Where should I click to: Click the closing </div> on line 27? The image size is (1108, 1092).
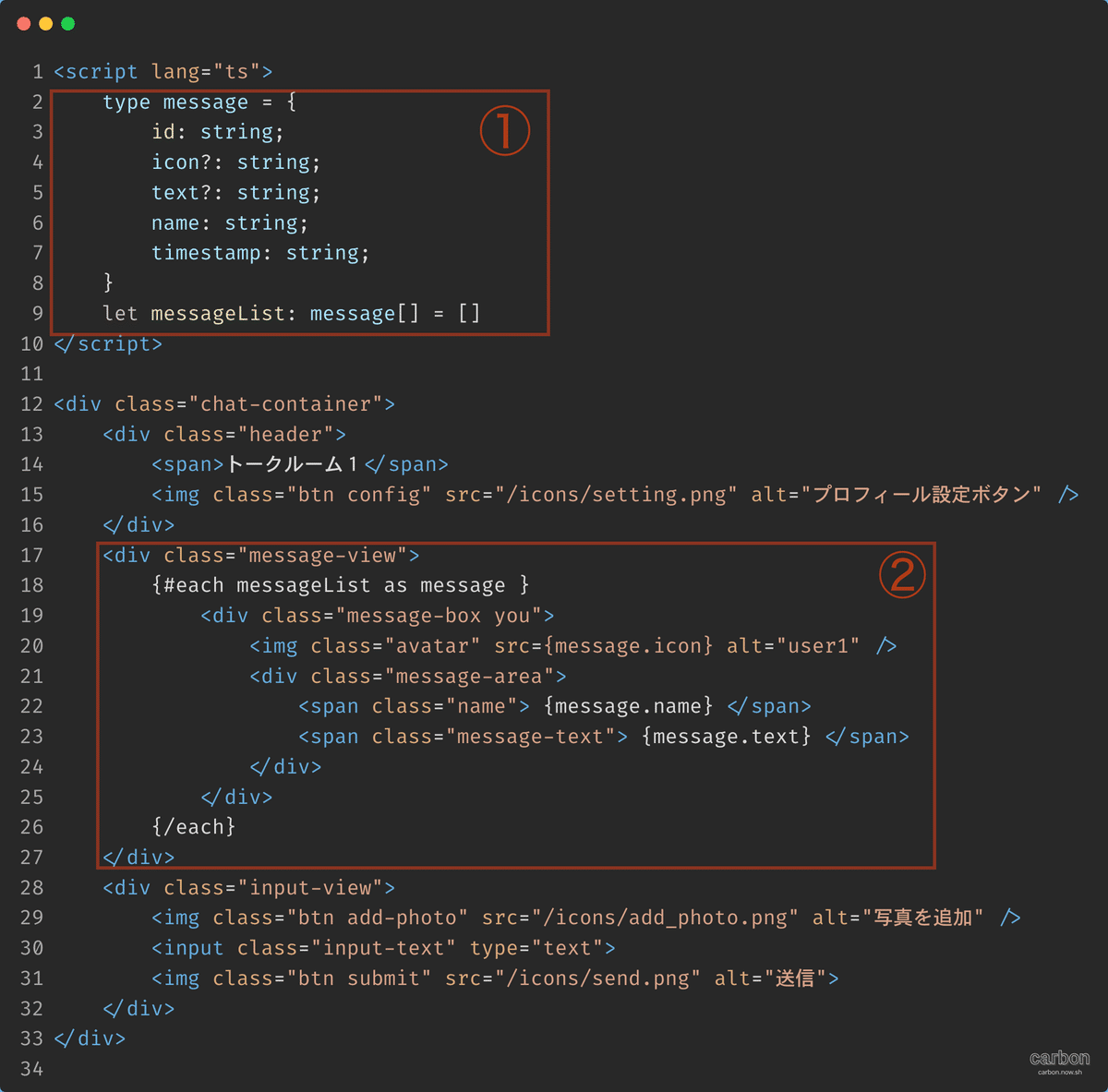[138, 858]
